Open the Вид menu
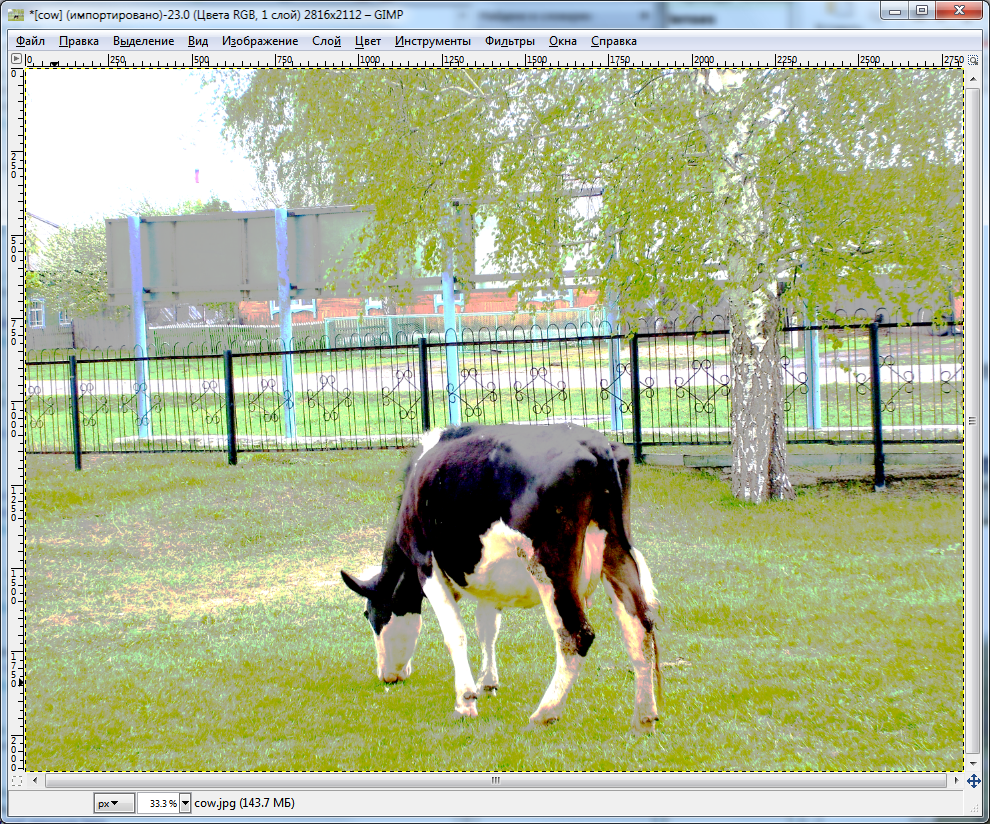 coord(198,41)
